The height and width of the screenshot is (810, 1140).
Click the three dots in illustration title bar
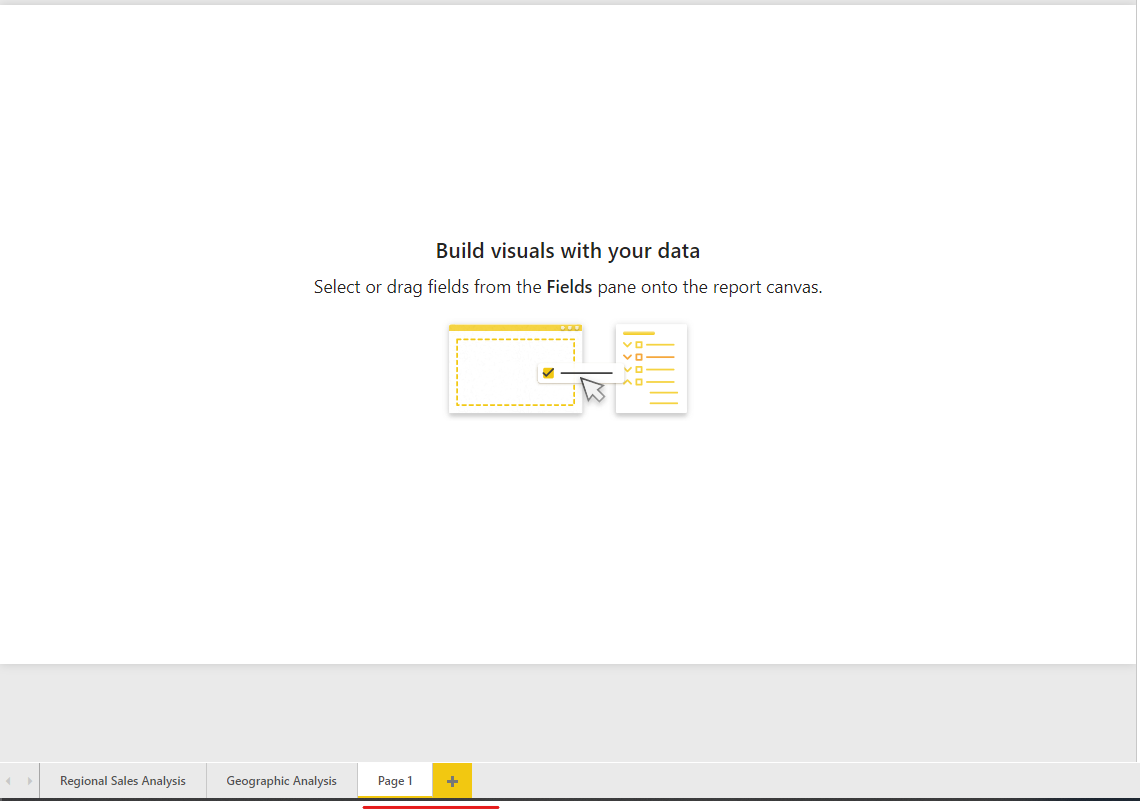[572, 327]
